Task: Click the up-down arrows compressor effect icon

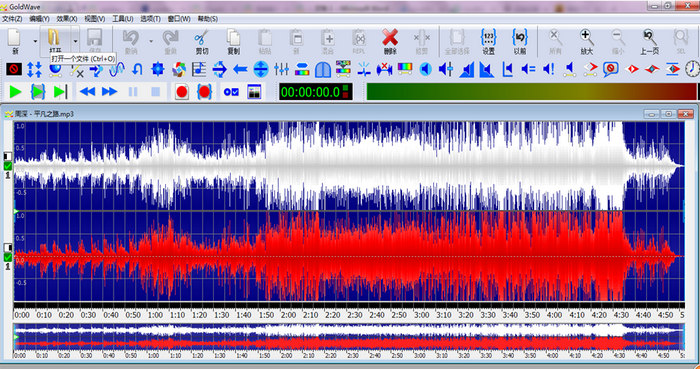Action: tap(34, 69)
